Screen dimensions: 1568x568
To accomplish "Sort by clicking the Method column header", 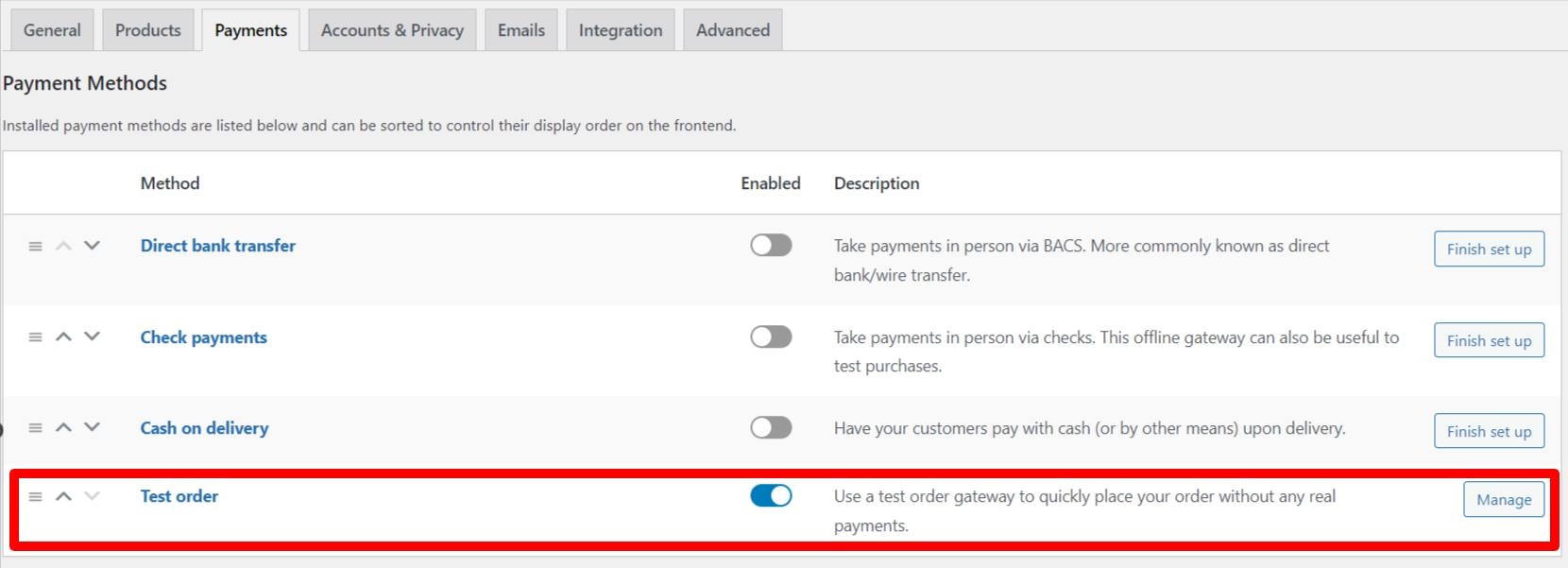I will click(169, 182).
